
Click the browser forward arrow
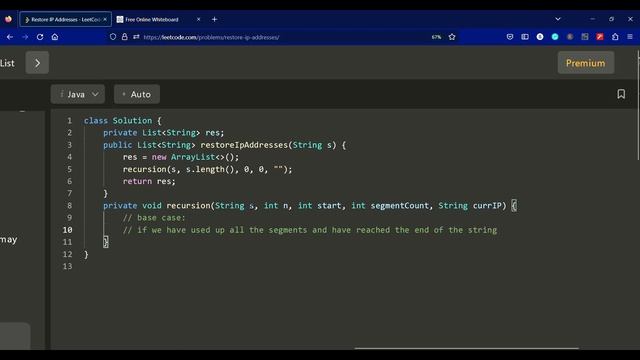pyautogui.click(x=25, y=37)
